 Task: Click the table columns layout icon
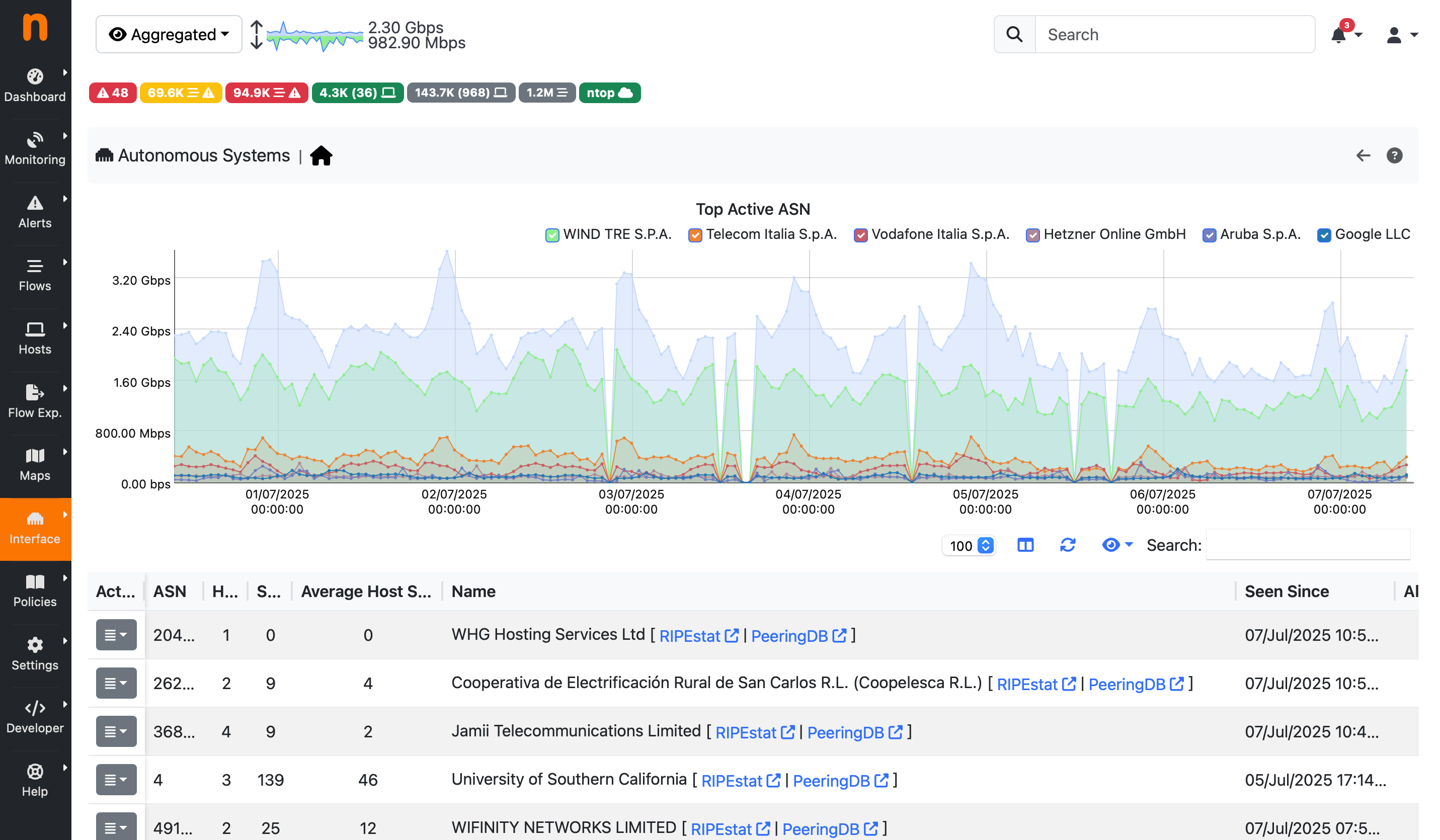coord(1026,545)
